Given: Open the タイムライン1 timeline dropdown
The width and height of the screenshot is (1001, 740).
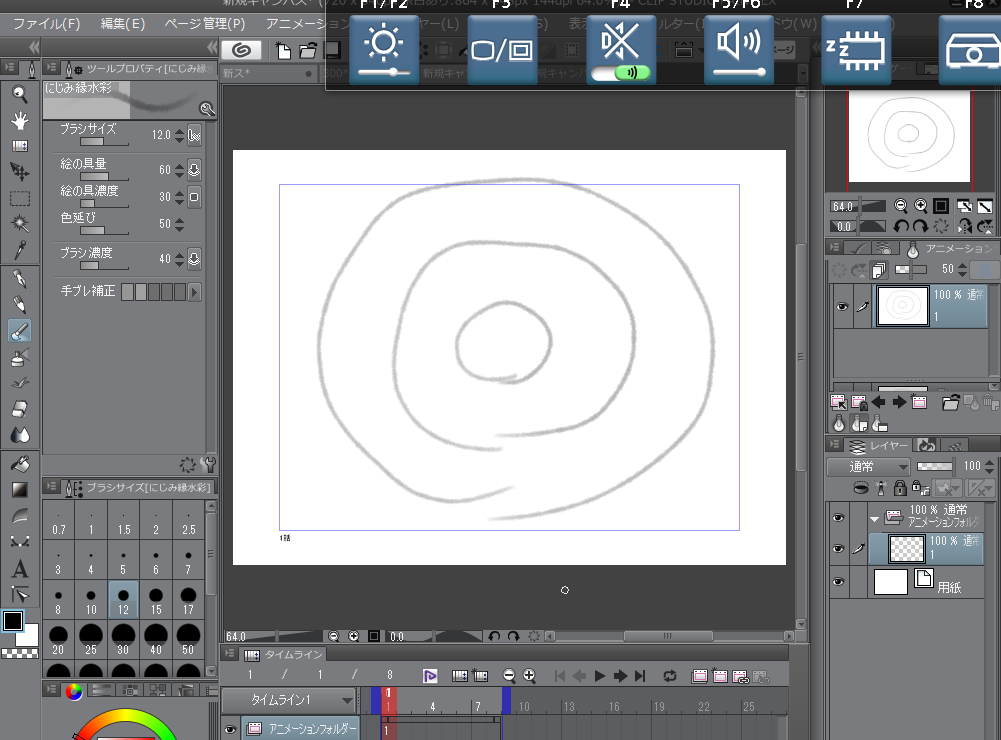Looking at the screenshot, I should (289, 700).
